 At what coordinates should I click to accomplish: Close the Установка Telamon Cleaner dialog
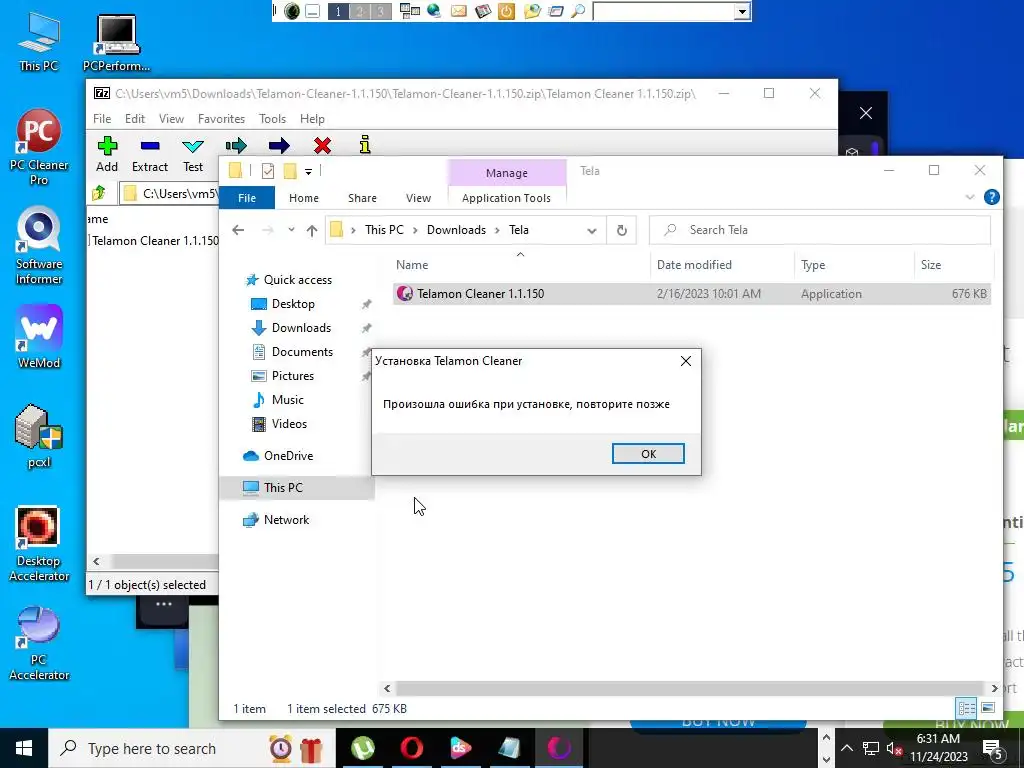pyautogui.click(x=686, y=361)
